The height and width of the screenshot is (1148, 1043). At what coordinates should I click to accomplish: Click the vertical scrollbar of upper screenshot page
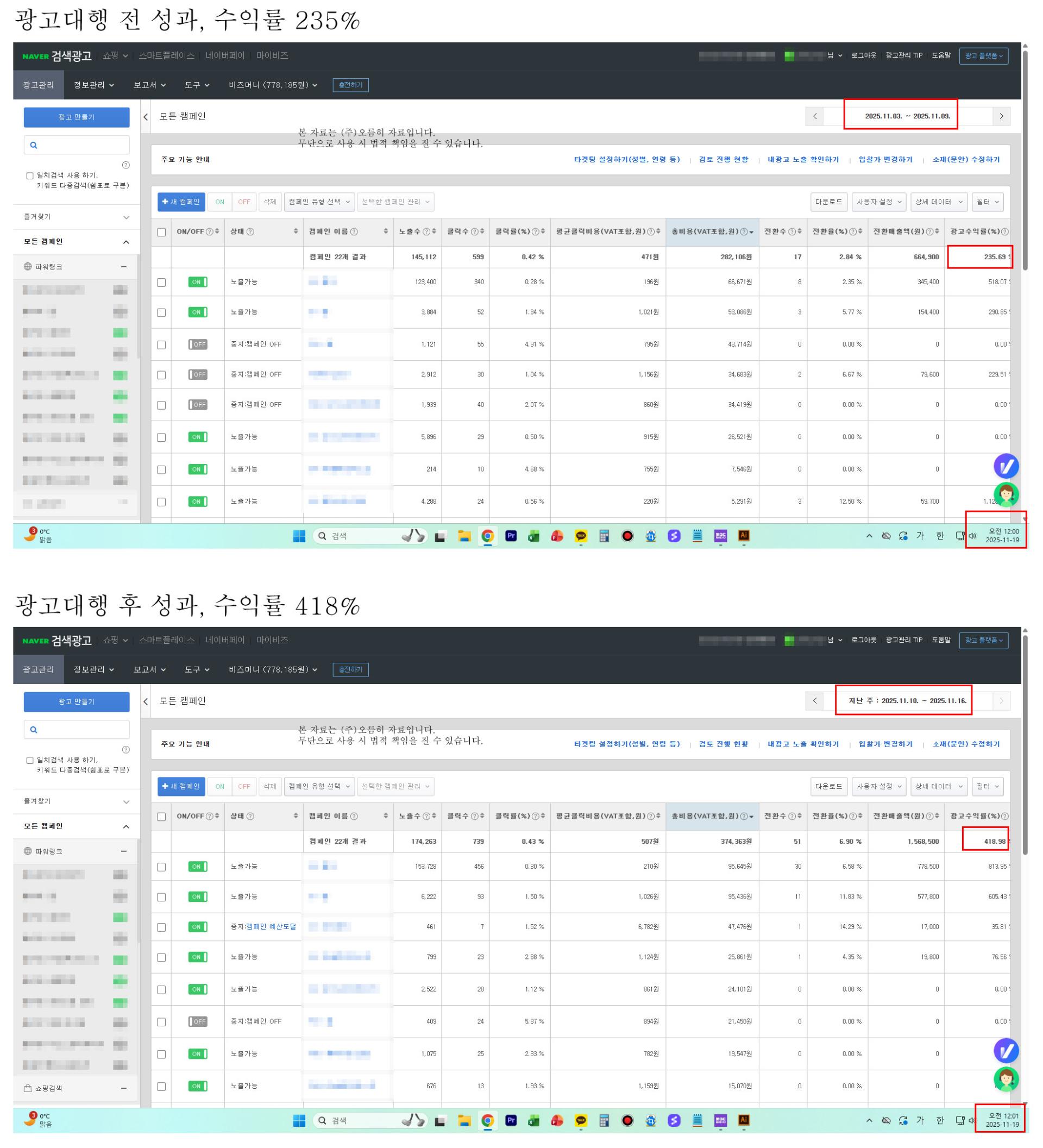tap(1025, 159)
